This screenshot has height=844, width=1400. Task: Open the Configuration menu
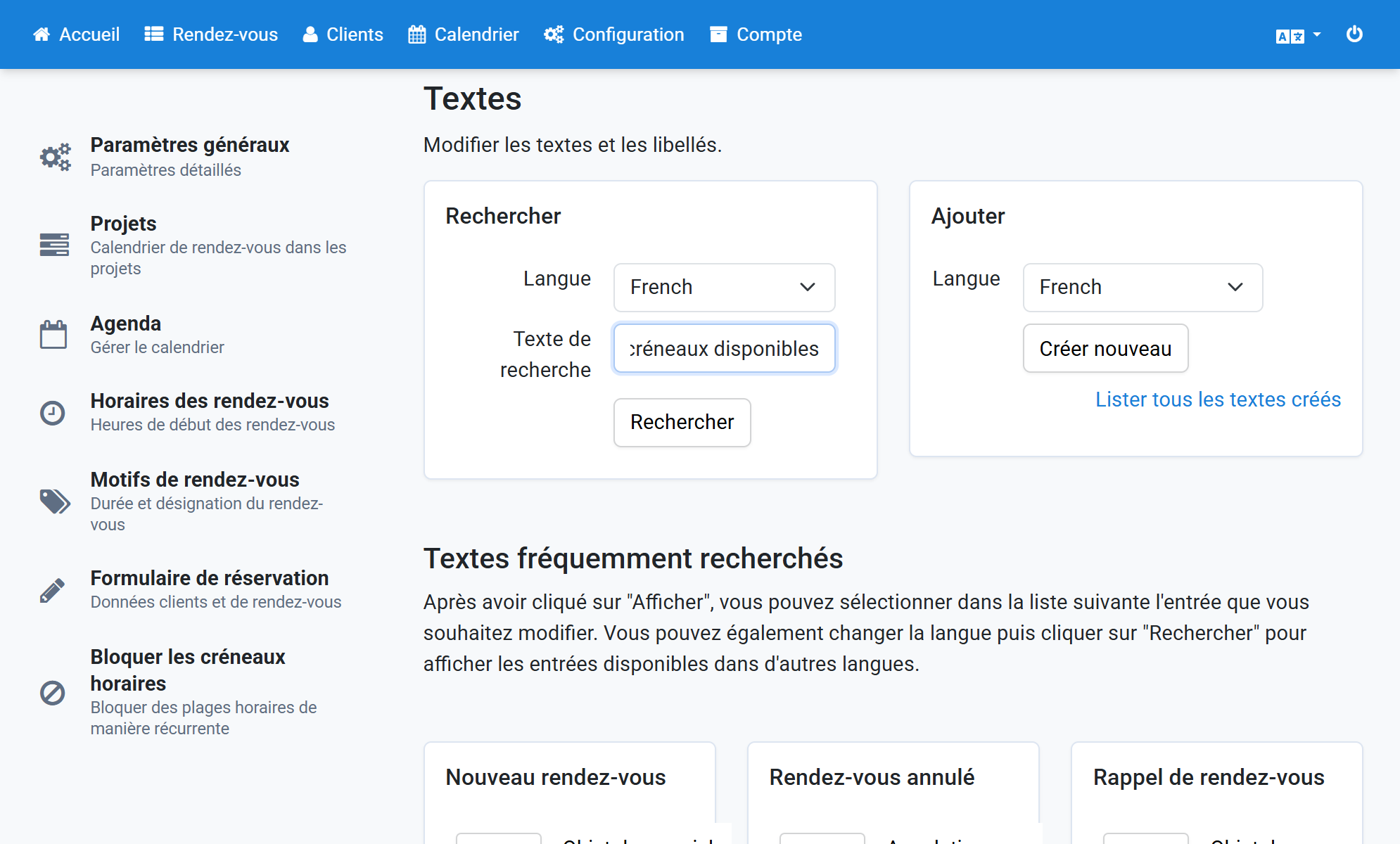click(614, 34)
